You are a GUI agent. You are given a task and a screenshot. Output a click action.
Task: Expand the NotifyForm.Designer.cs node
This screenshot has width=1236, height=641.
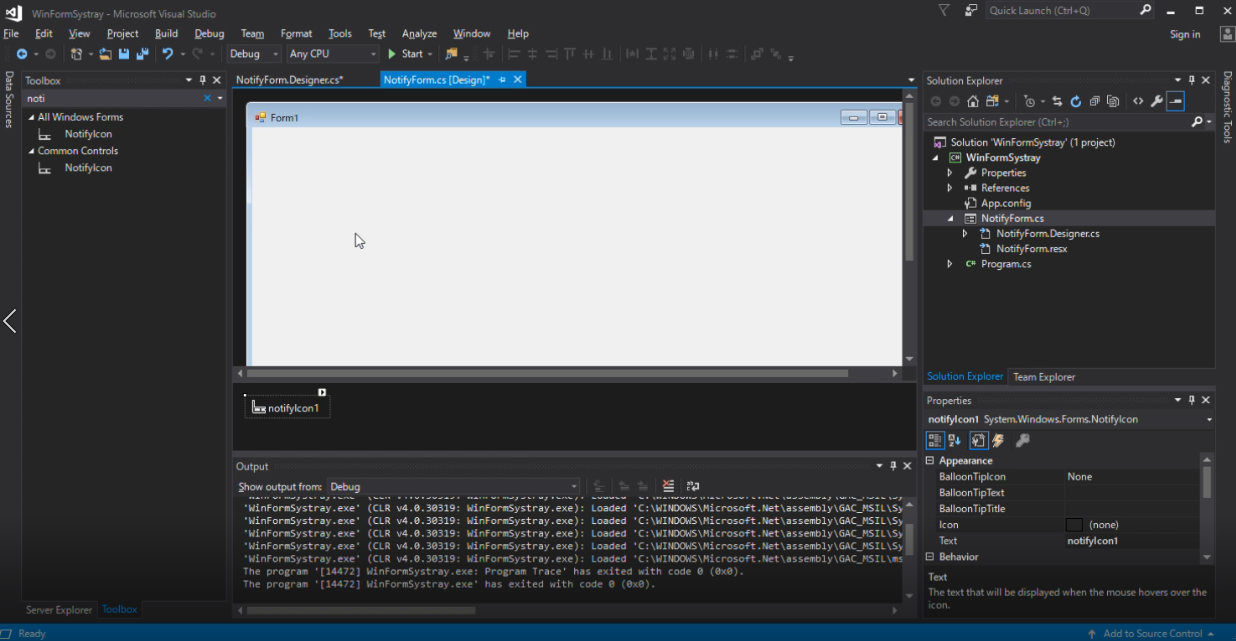coord(965,233)
